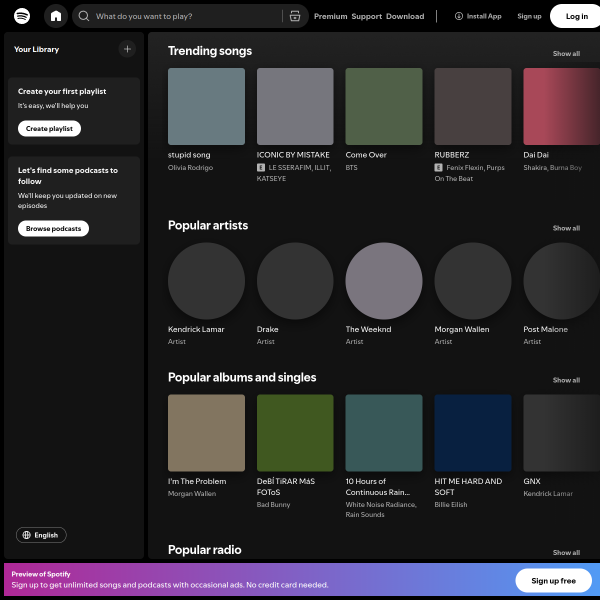600x600 pixels.
Task: Open 10 Hours of Continuous Rain cover
Action: pyautogui.click(x=384, y=433)
